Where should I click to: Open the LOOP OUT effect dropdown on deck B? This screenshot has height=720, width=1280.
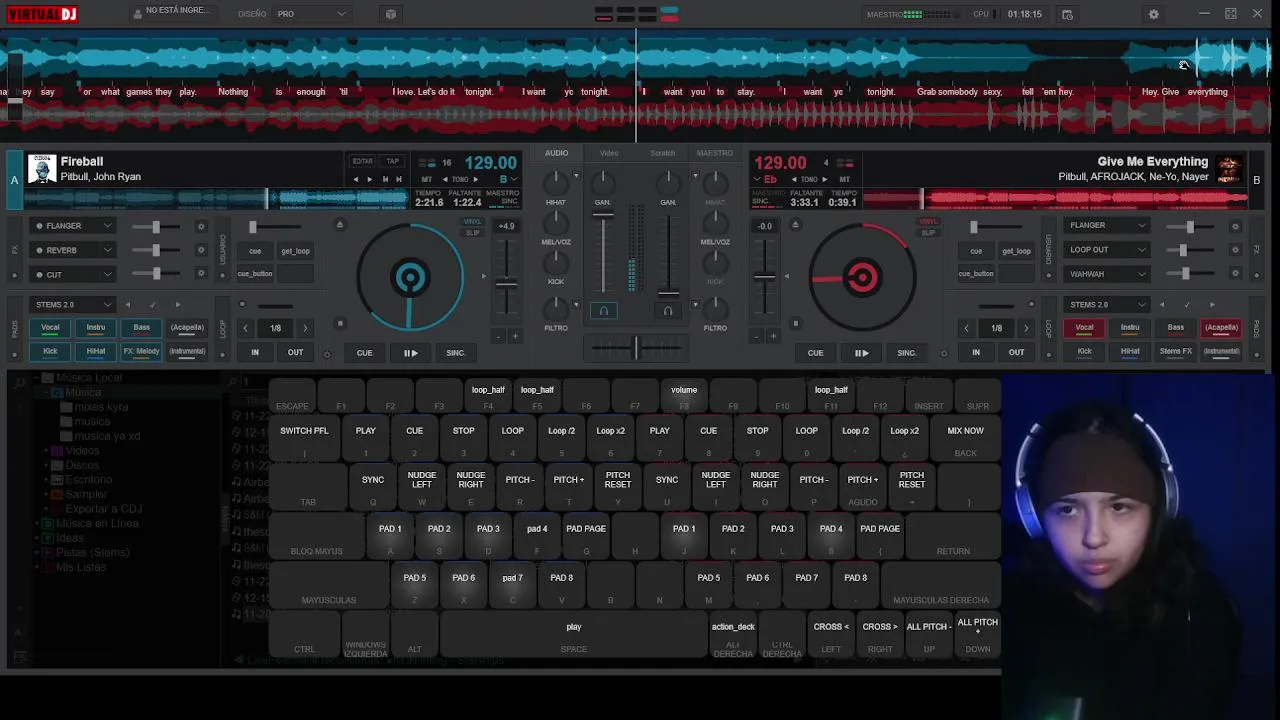[x=1106, y=250]
